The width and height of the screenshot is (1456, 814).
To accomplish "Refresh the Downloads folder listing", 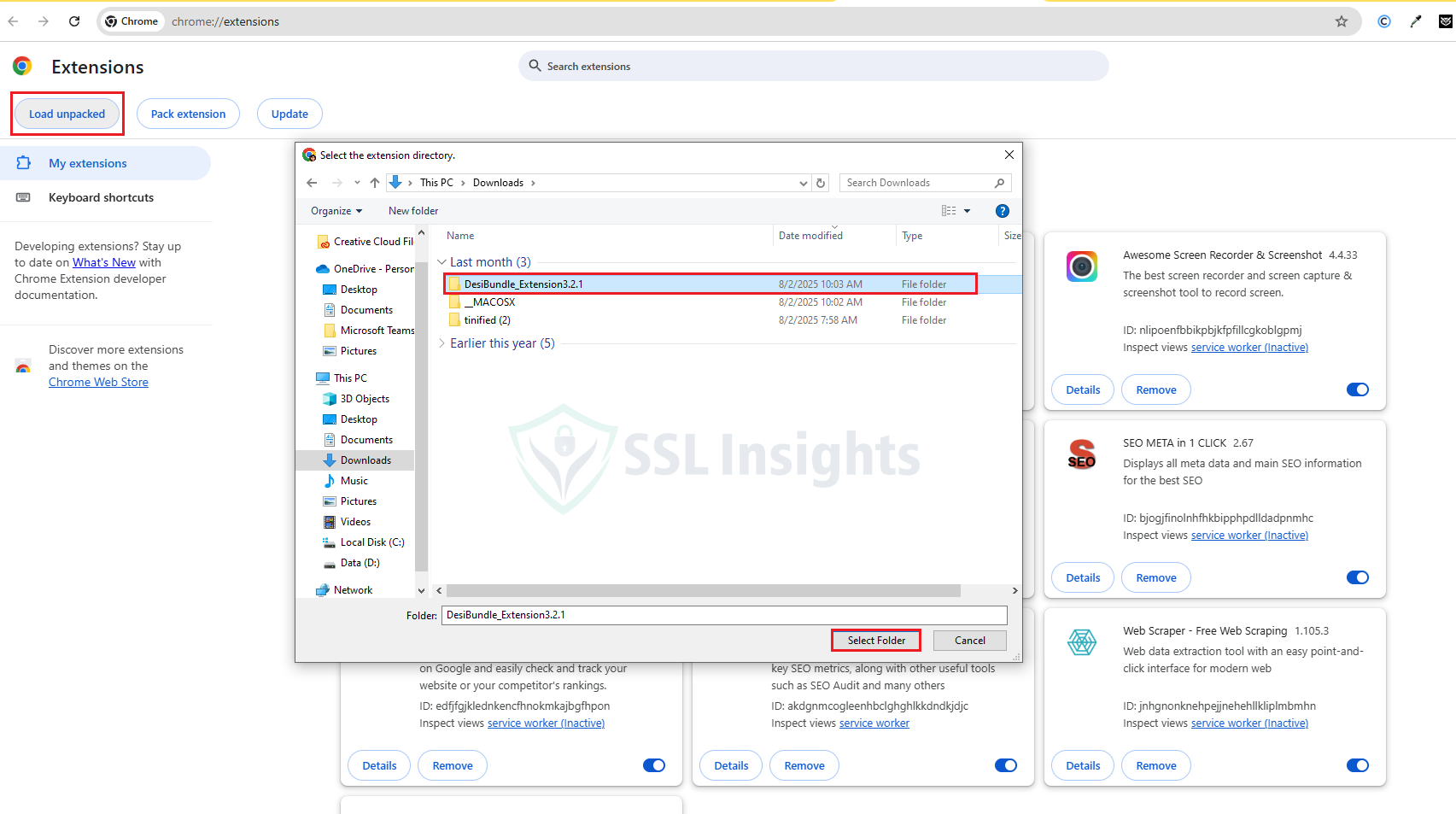I will (821, 183).
